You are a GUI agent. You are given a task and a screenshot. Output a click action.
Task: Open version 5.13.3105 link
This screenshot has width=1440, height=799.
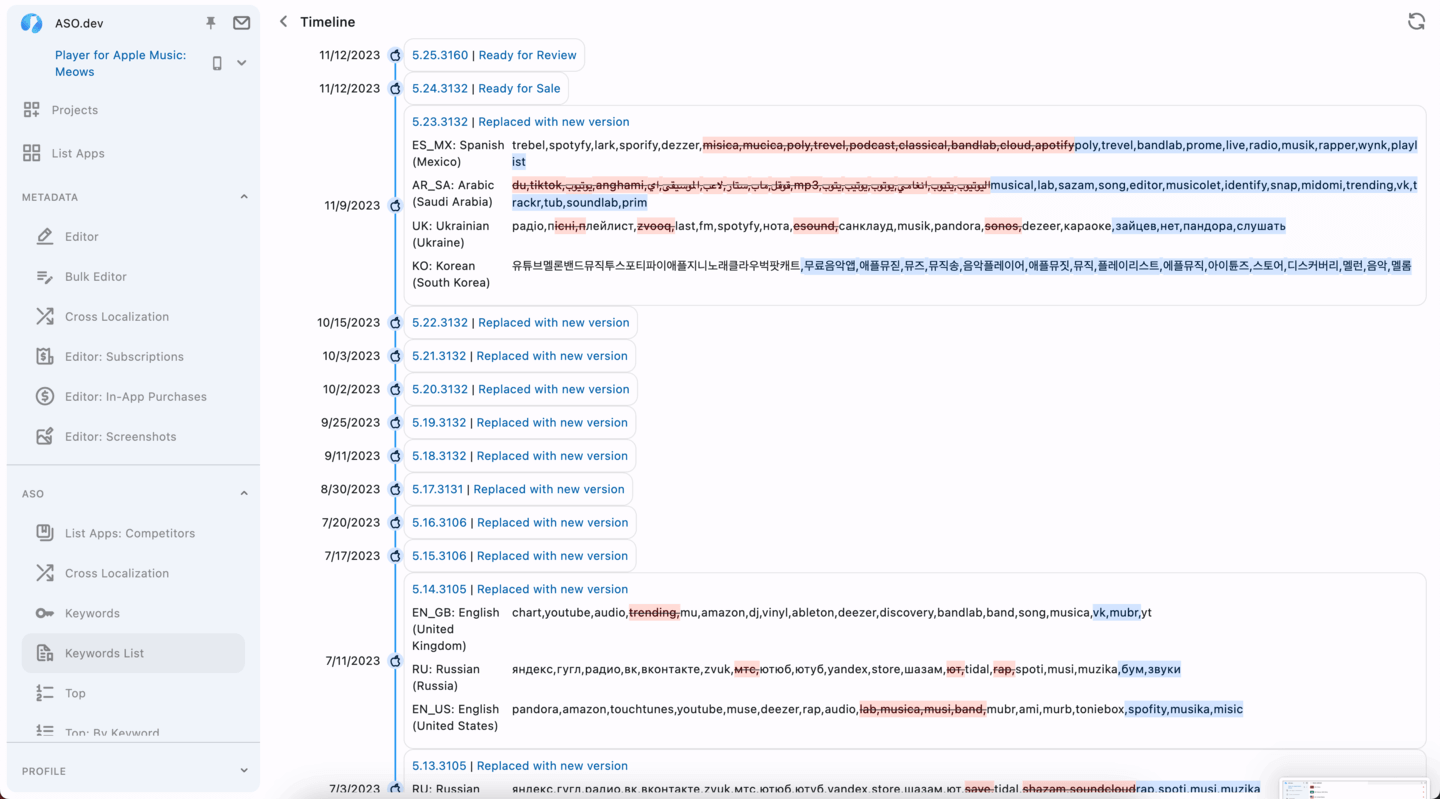point(439,766)
